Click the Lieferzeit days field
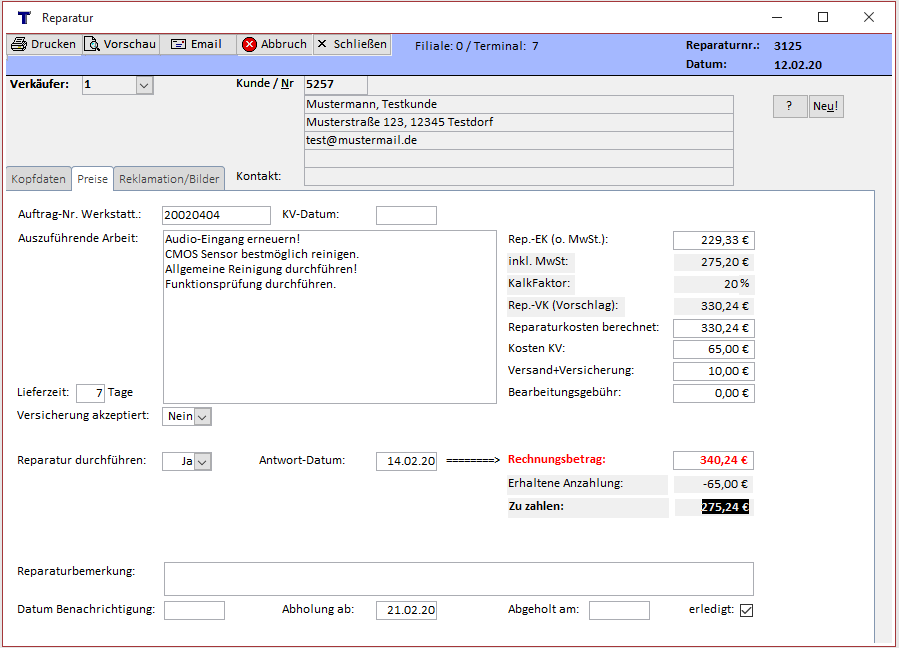 (90, 393)
